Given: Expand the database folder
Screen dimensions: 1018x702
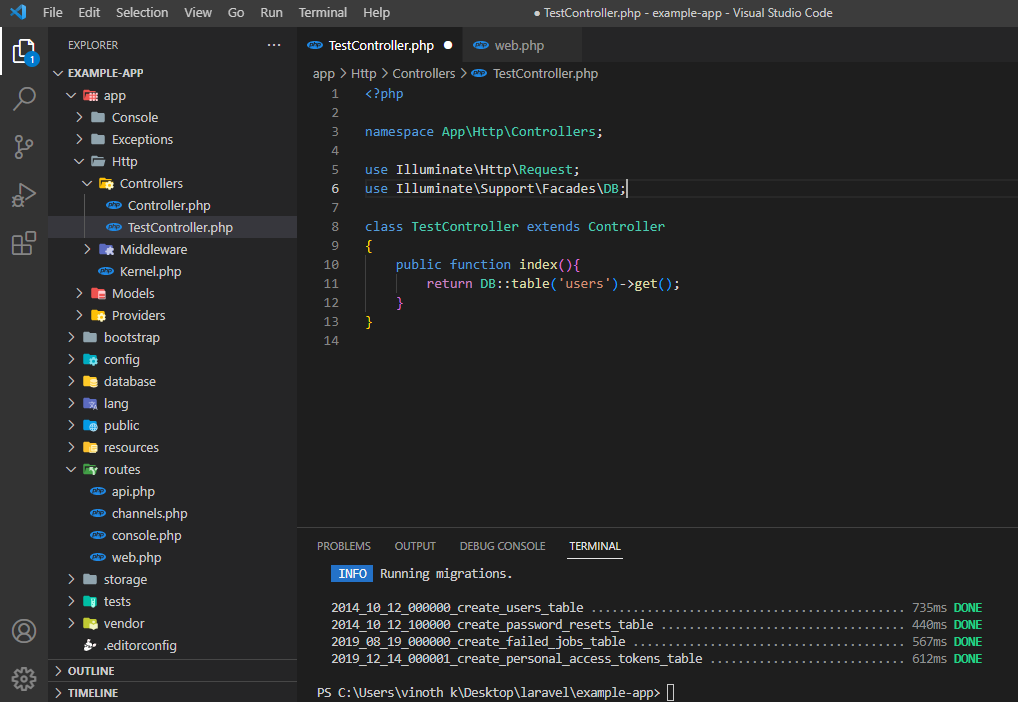Looking at the screenshot, I should click(x=129, y=381).
